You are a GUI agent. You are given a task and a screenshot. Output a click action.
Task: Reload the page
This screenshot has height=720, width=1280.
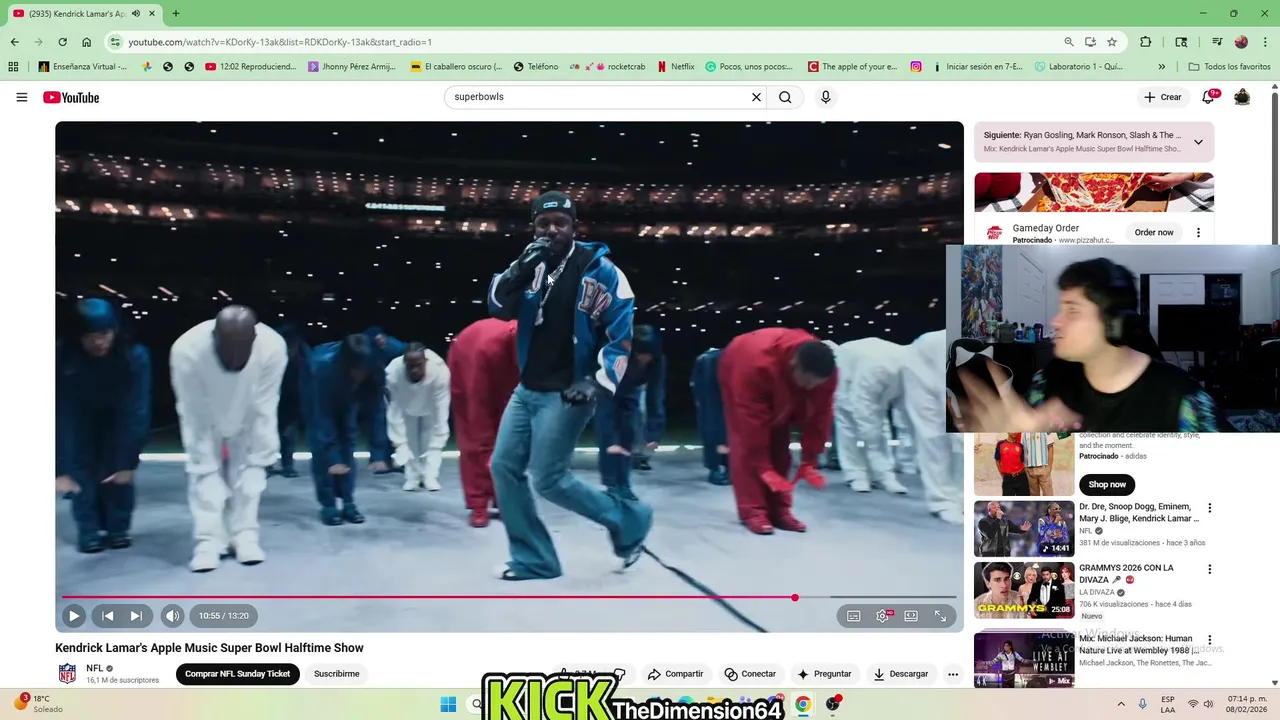point(62,42)
